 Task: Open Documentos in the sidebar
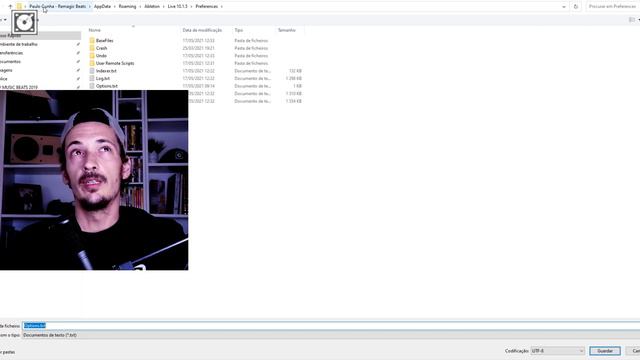coord(10,62)
